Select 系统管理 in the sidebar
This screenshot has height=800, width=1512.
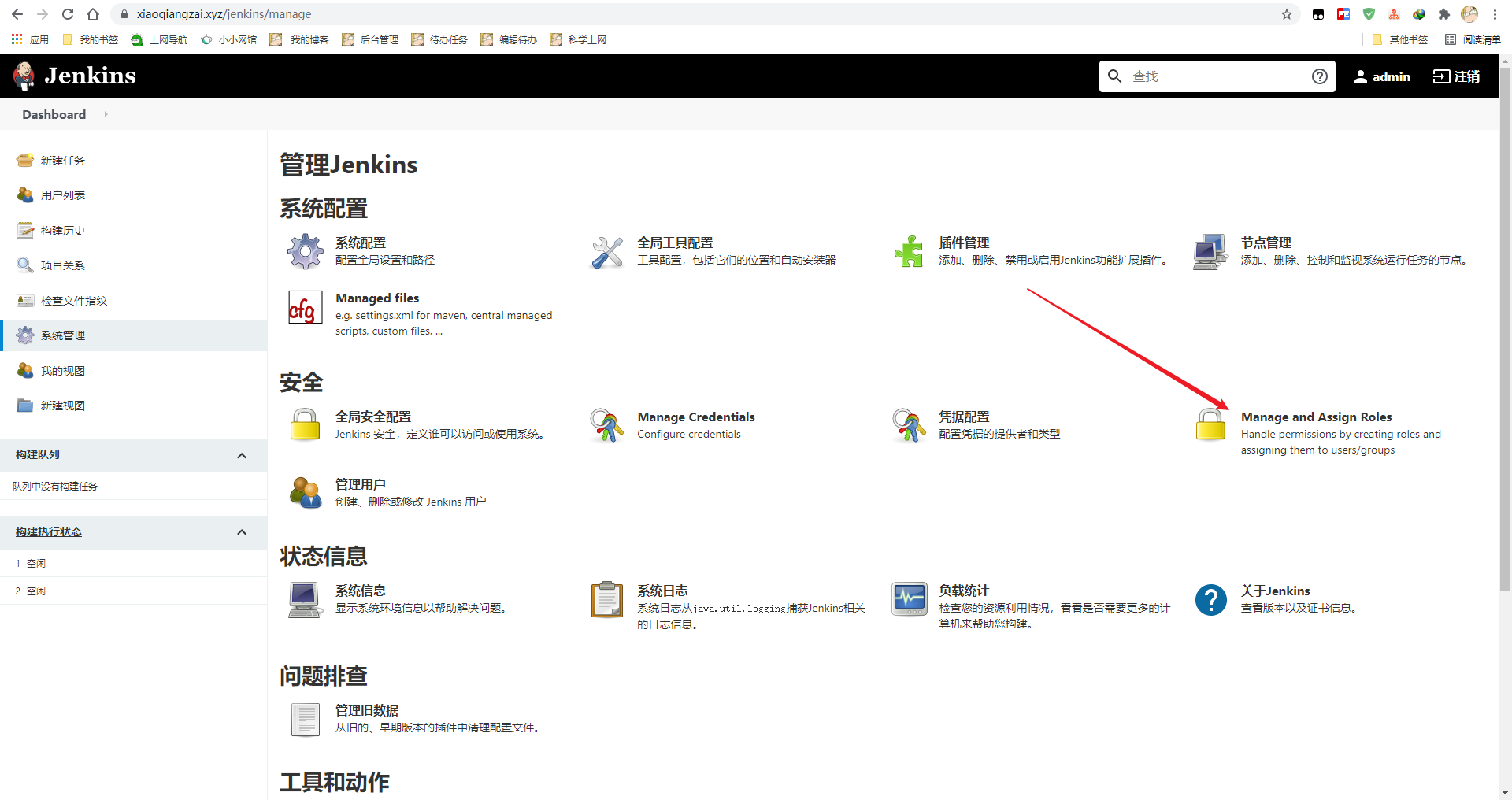[134, 335]
